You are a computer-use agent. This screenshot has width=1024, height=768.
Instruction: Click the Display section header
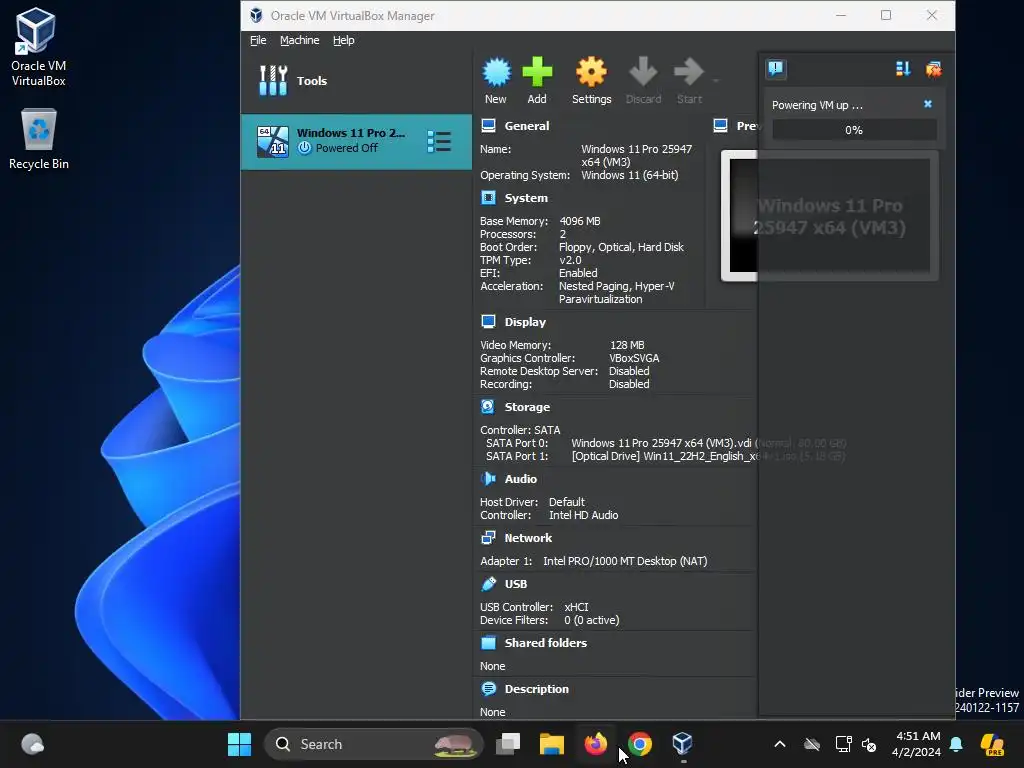tap(525, 322)
